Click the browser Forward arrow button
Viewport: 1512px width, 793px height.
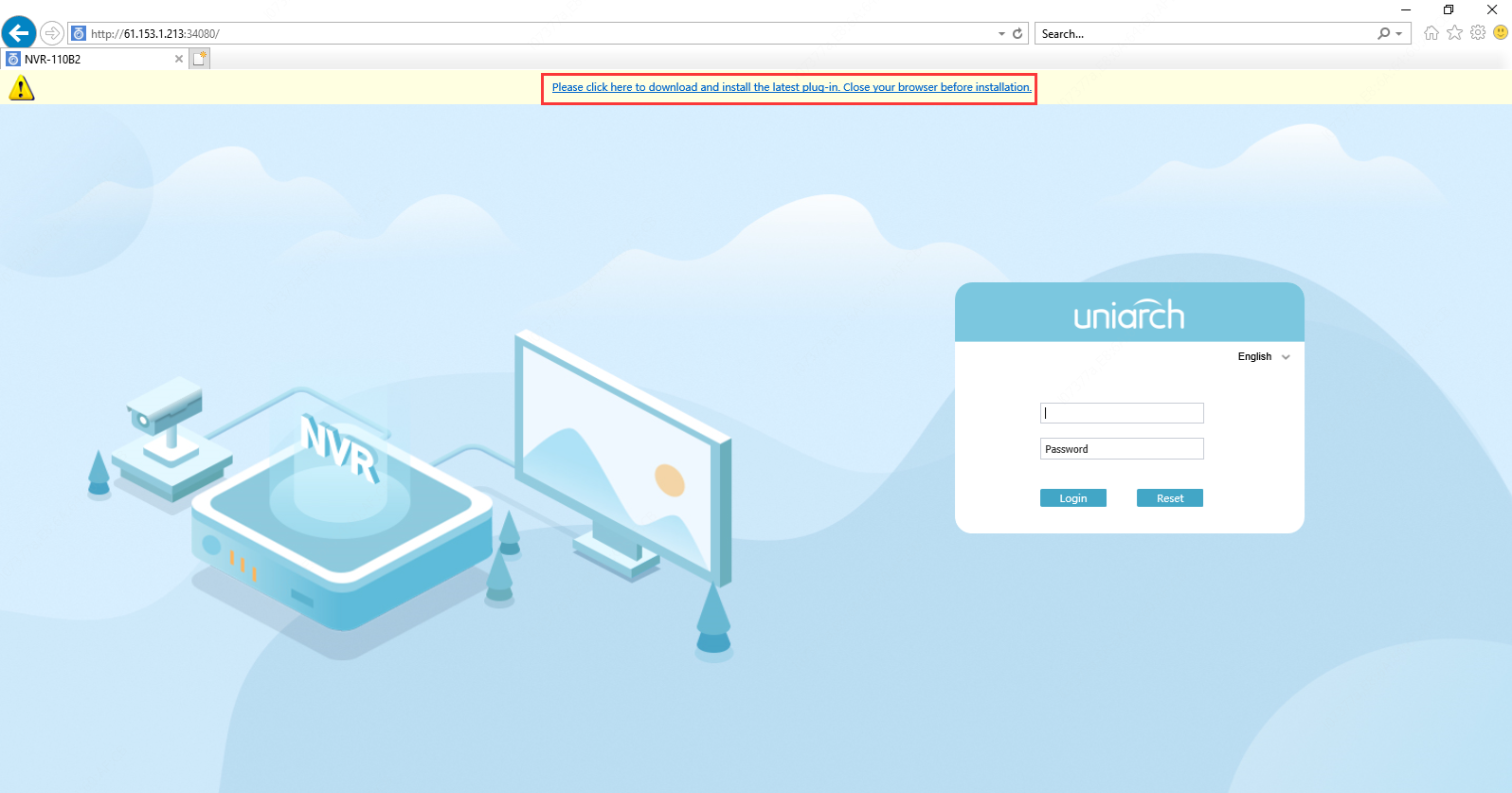tap(52, 33)
